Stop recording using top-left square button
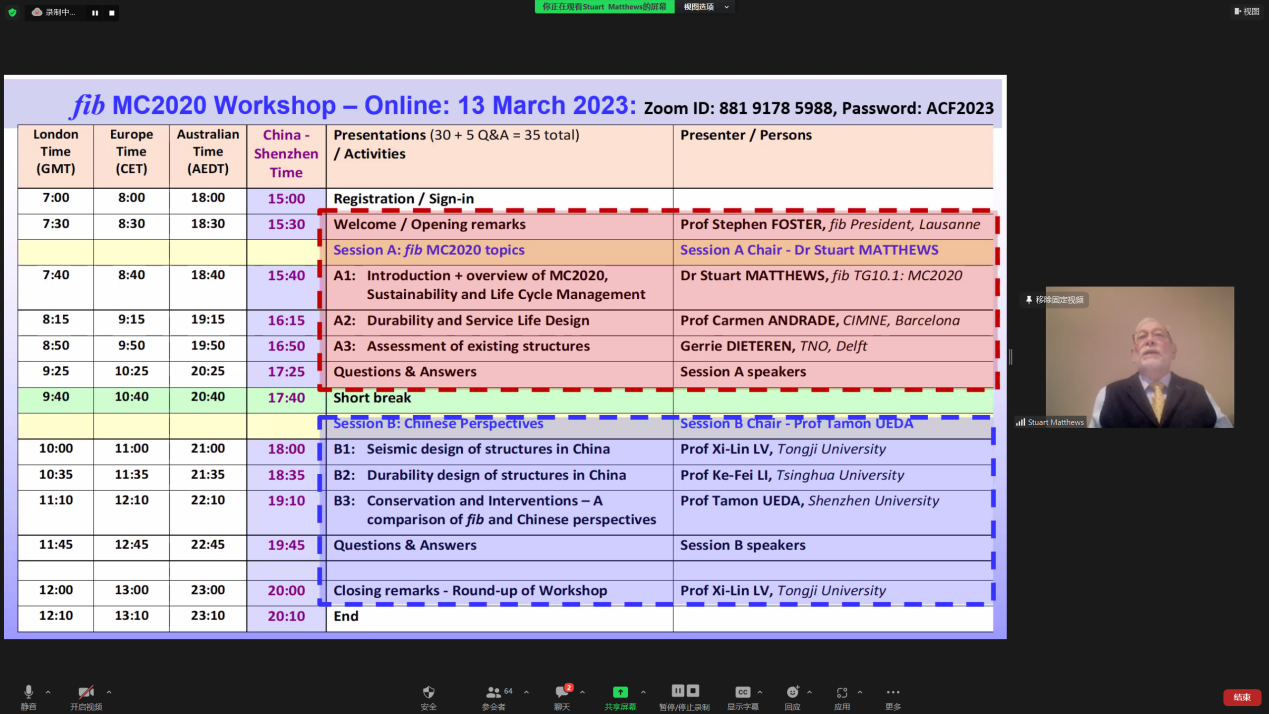The image size is (1269, 714). click(111, 13)
